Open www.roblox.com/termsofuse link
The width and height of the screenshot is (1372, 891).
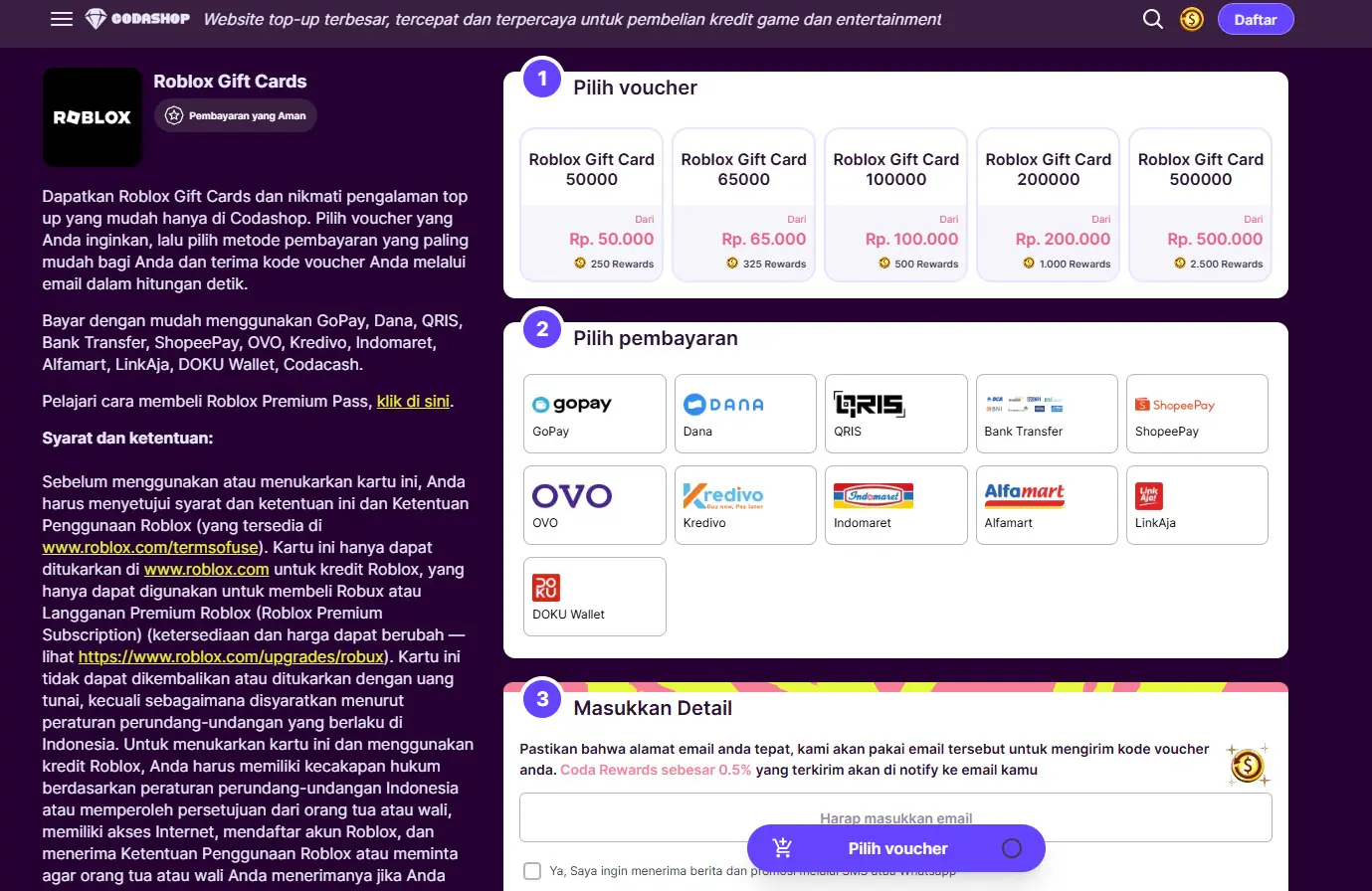(x=150, y=548)
